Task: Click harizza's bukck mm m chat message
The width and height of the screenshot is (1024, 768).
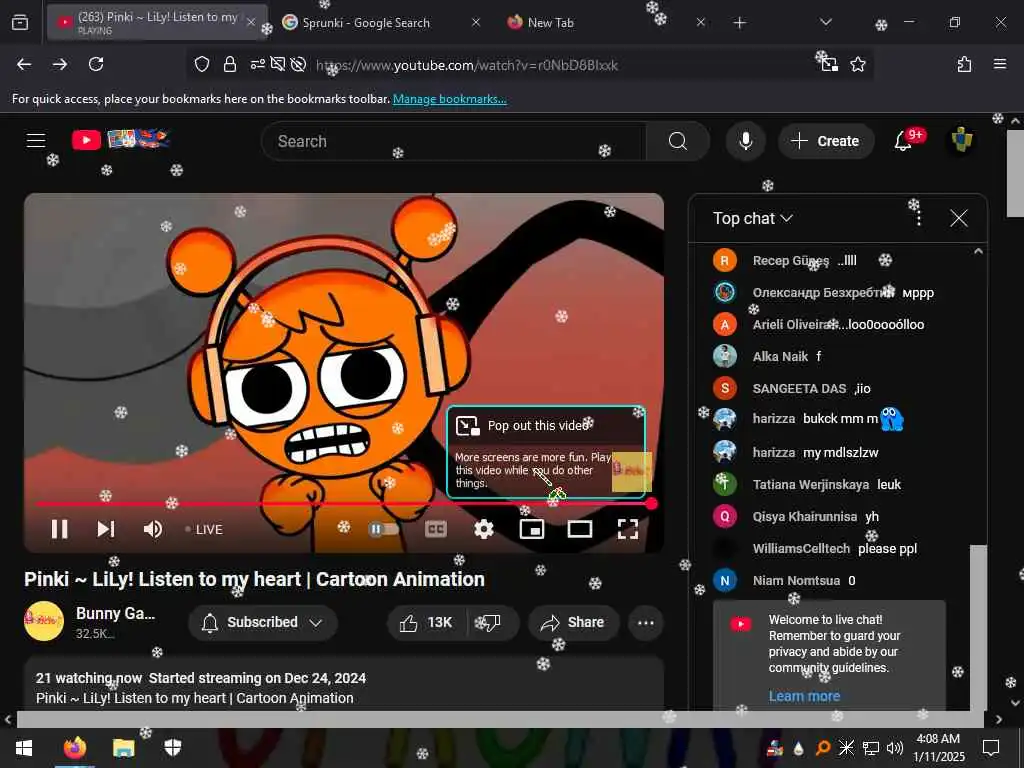Action: click(x=840, y=419)
